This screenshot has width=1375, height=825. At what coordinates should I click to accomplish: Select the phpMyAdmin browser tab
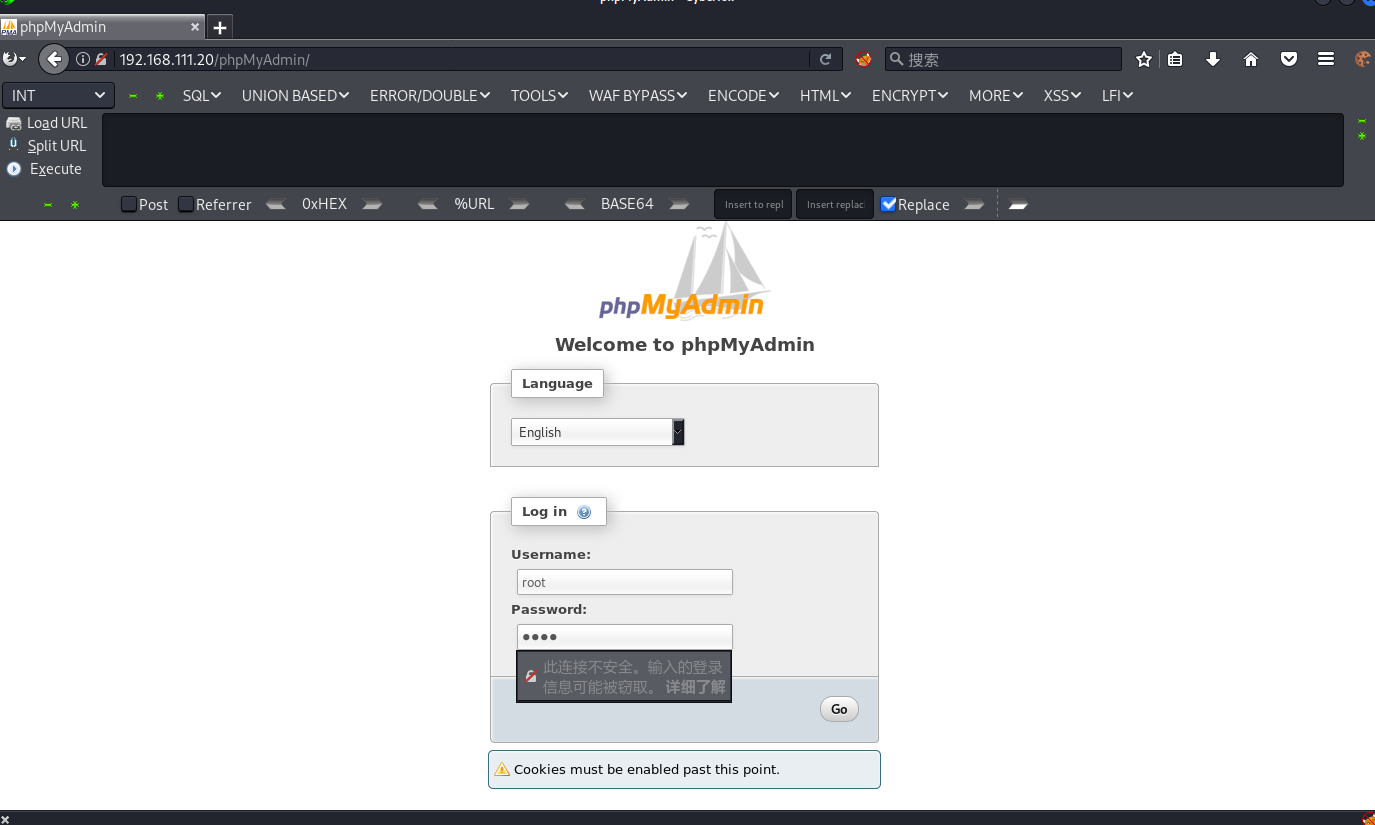(x=102, y=27)
